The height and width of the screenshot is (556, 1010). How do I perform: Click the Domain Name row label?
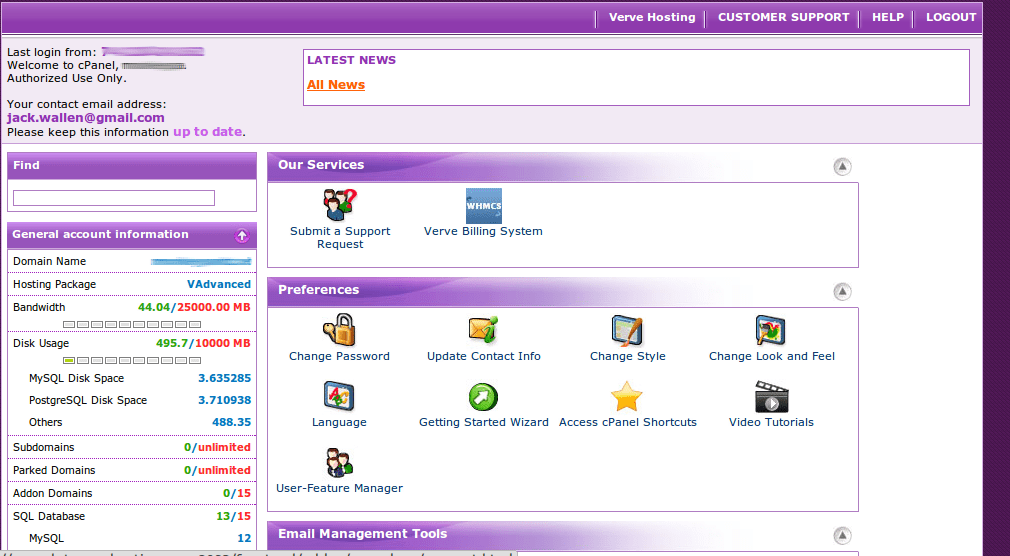[50, 262]
